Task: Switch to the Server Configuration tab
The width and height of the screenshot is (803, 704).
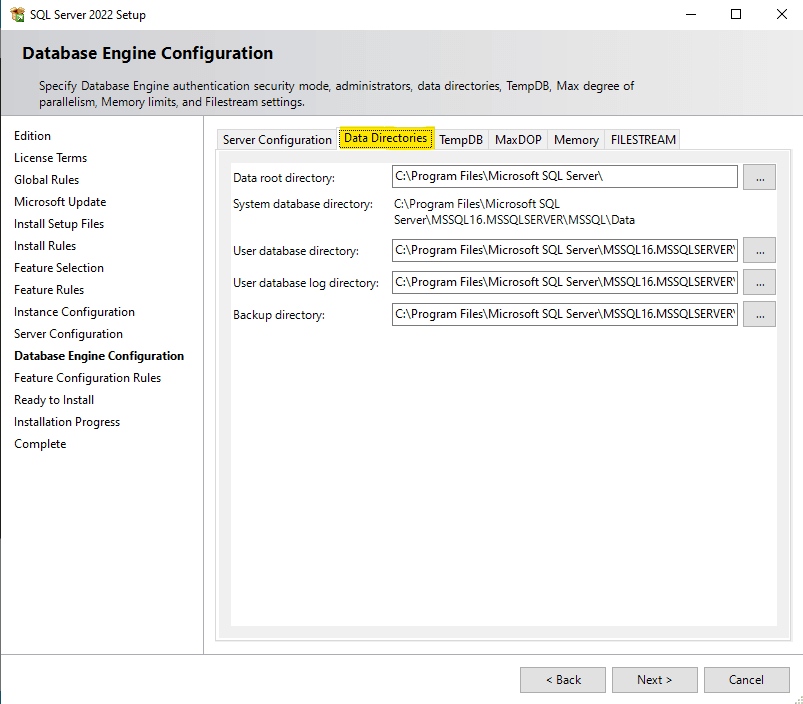Action: click(x=277, y=140)
